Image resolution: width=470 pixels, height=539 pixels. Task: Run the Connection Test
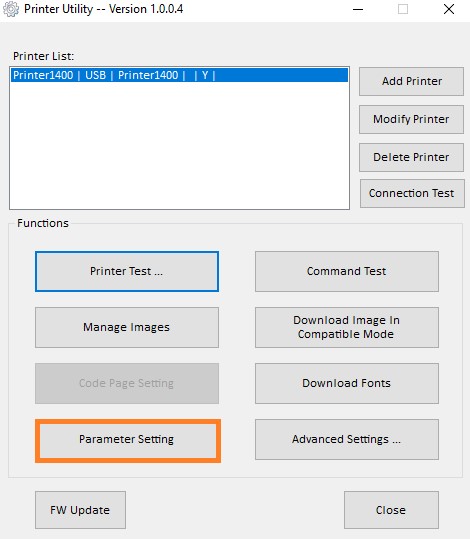coord(412,193)
